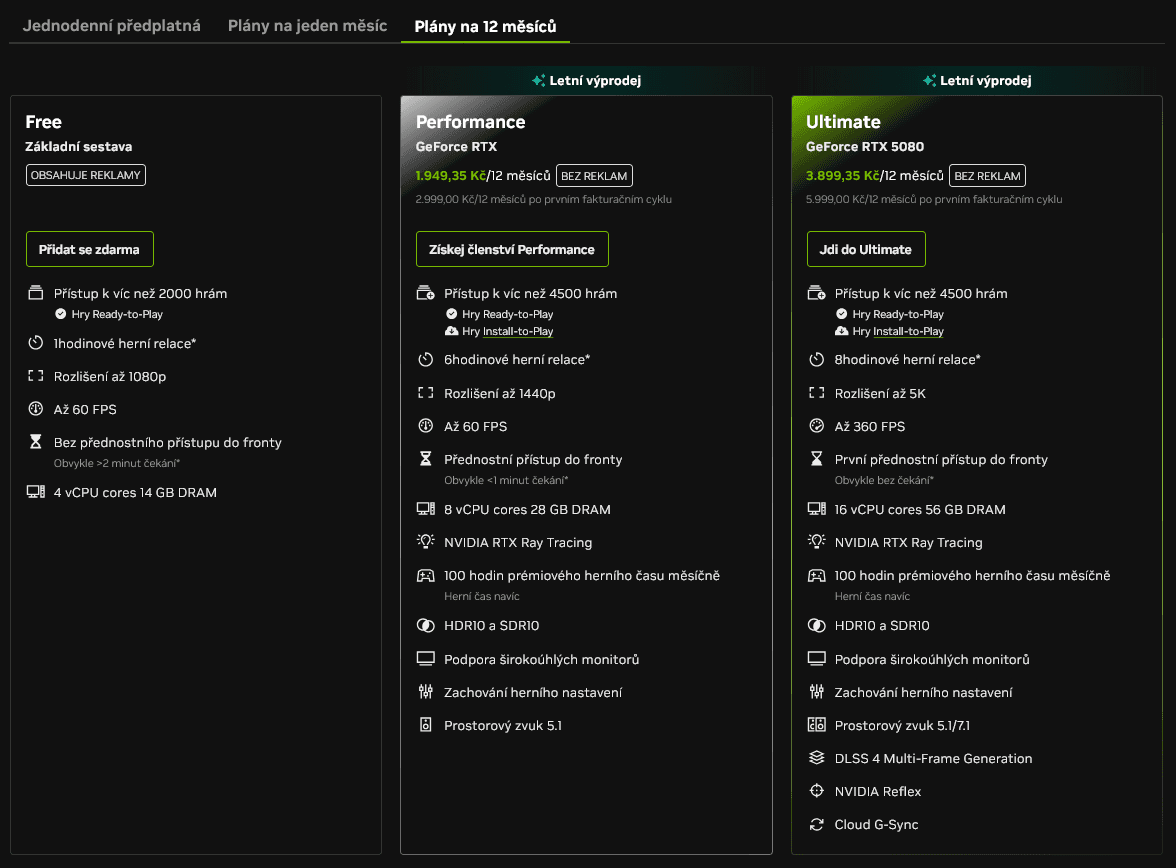The image size is (1176, 868).
Task: Open the Plány na jeden měsíc tab
Action: click(x=308, y=26)
